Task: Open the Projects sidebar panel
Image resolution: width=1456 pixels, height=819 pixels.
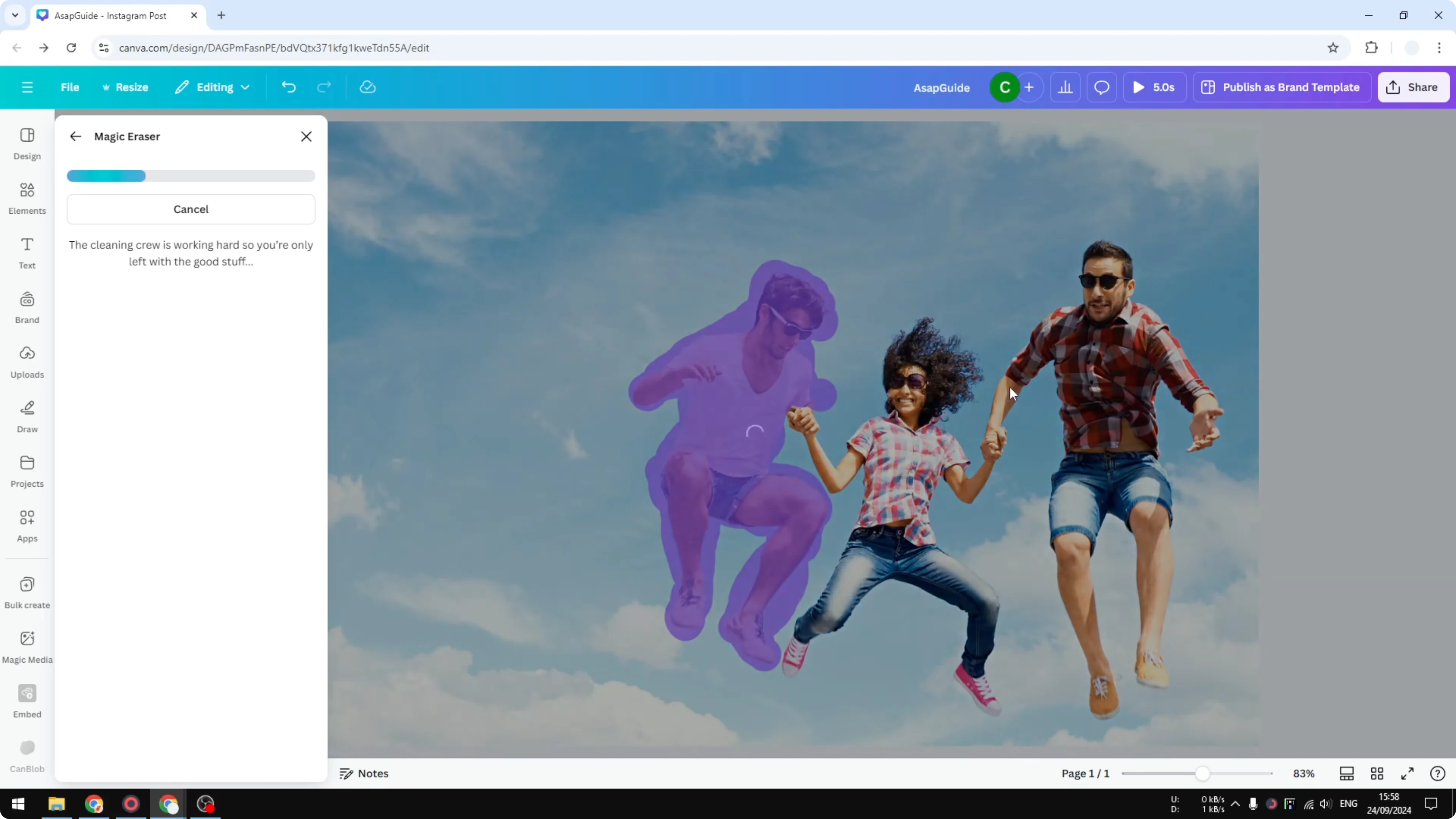Action: (x=27, y=472)
